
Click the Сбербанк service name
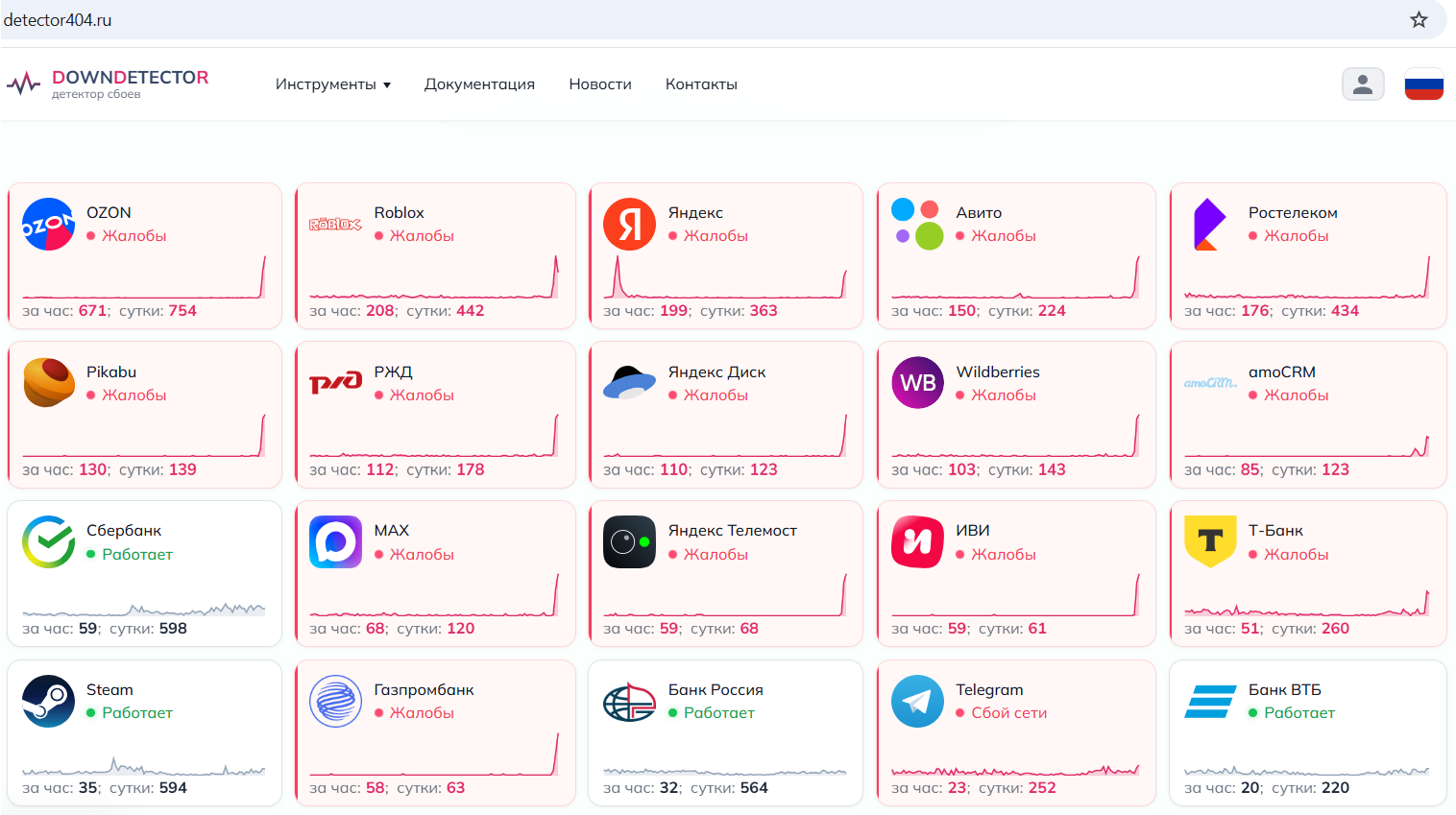124,530
